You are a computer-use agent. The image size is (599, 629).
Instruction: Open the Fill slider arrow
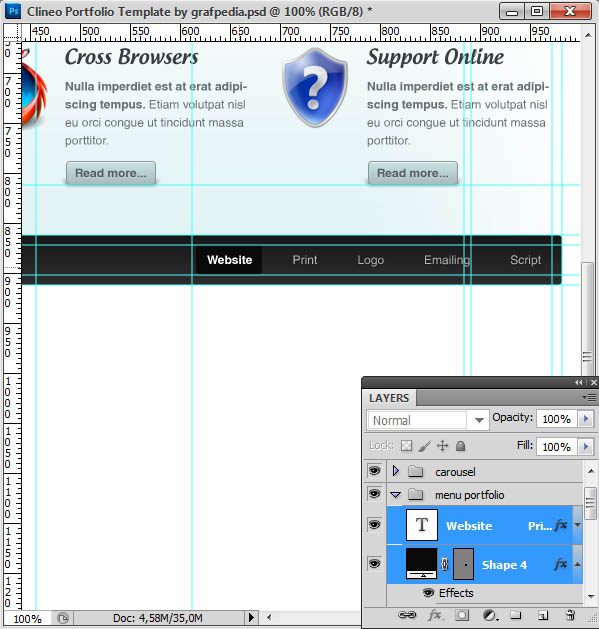(x=586, y=446)
